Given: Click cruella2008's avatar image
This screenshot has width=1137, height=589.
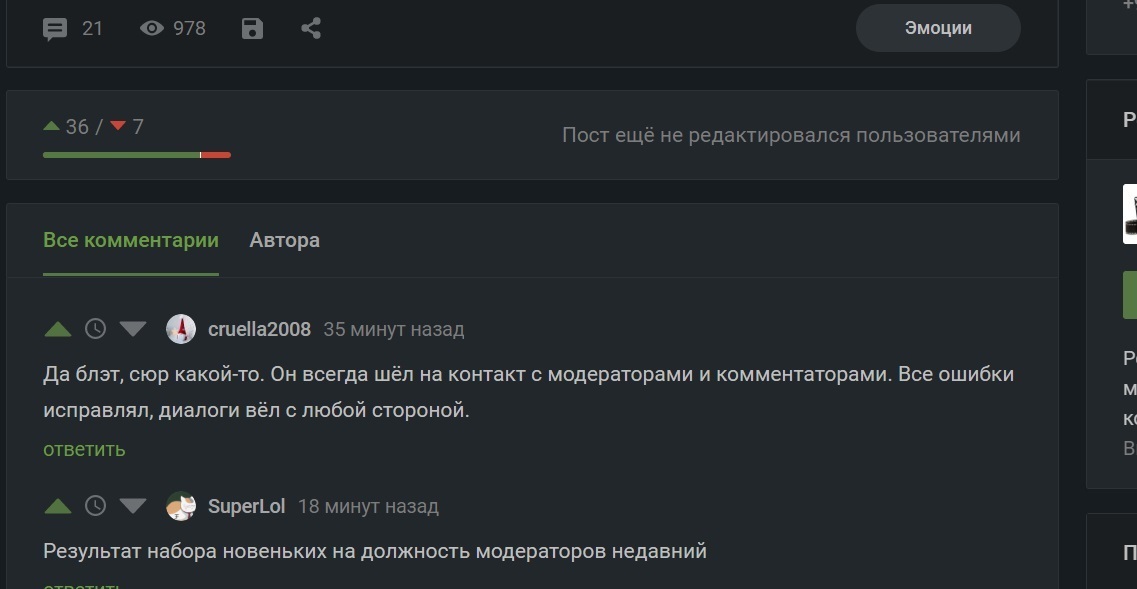Looking at the screenshot, I should click(181, 329).
